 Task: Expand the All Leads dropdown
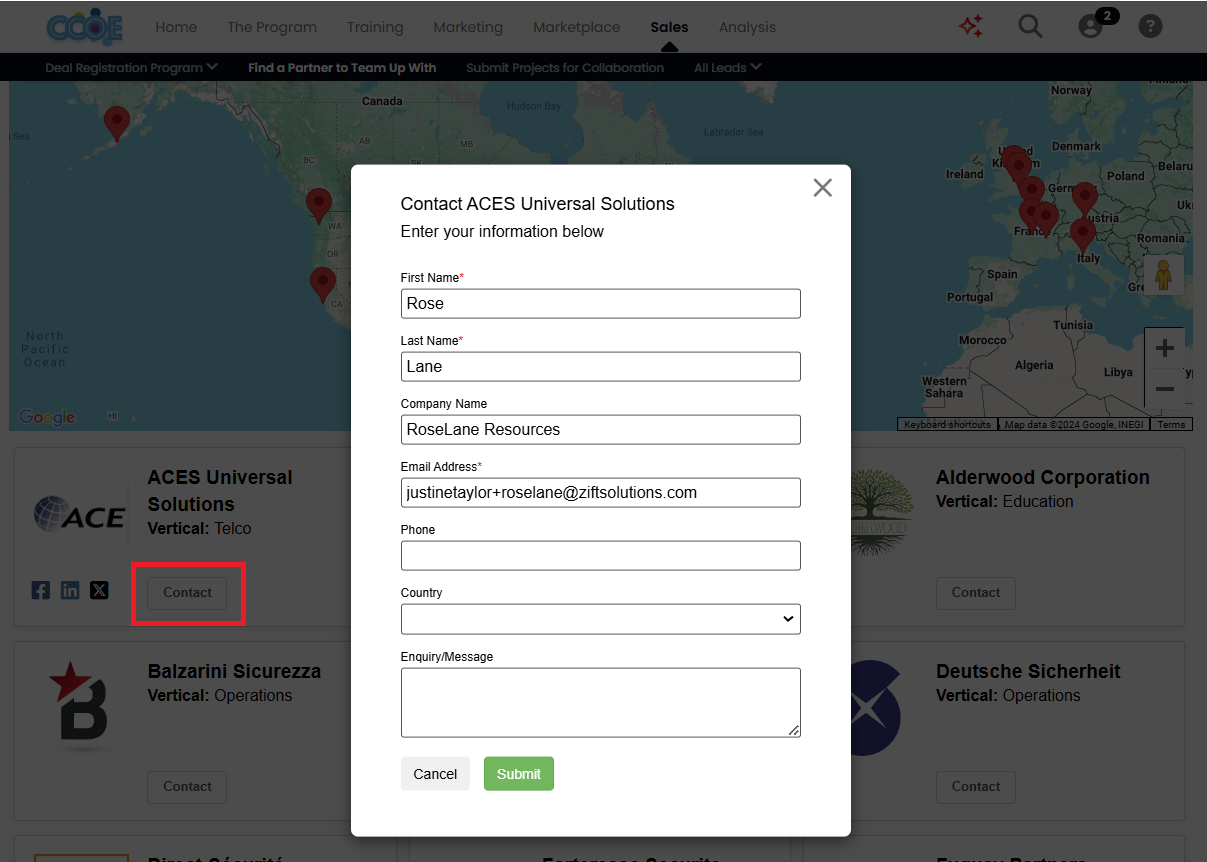(x=727, y=68)
